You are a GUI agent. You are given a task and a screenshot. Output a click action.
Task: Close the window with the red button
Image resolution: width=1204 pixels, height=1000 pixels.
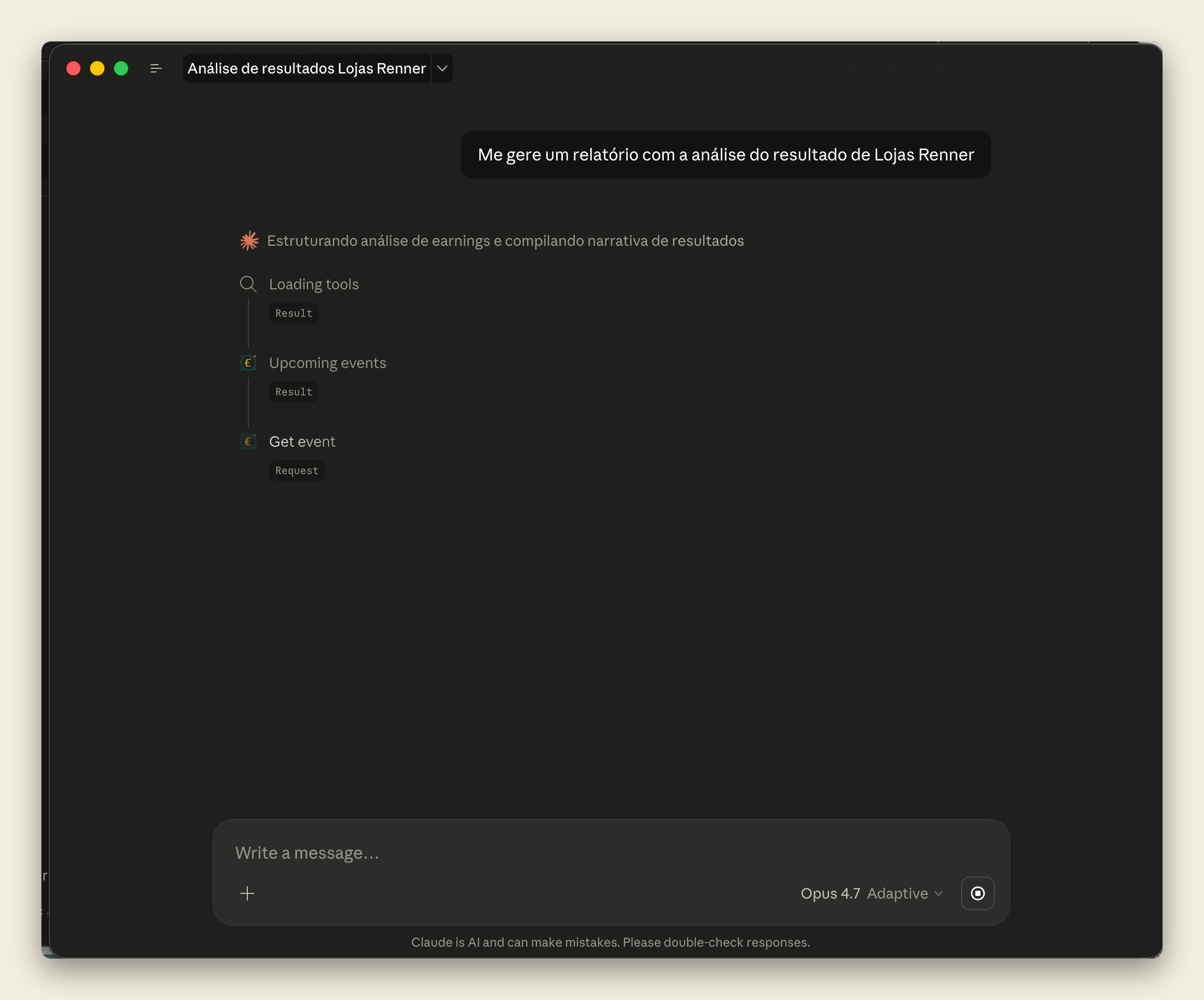[x=73, y=69]
